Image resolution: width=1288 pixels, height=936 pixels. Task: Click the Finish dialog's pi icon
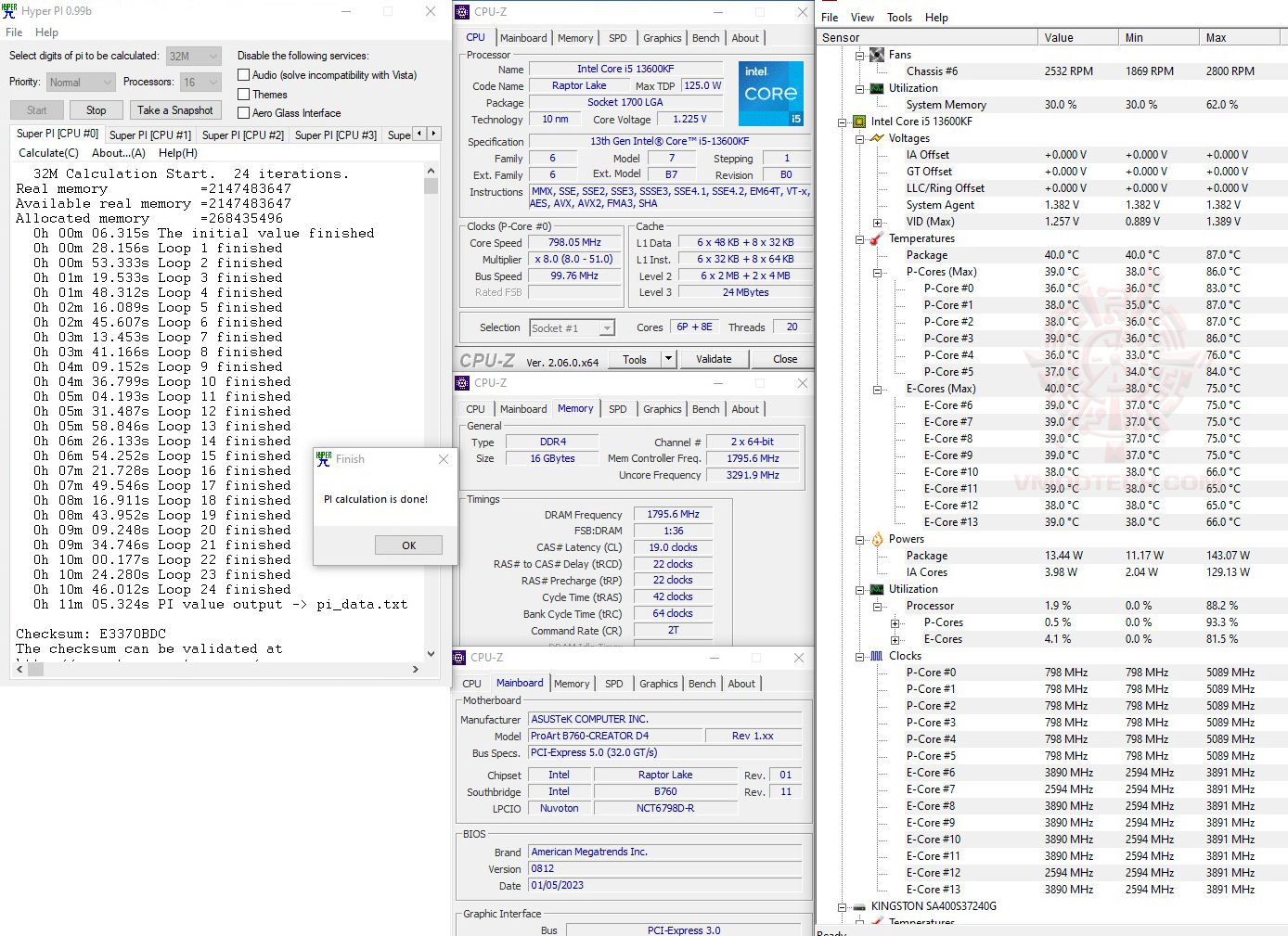pyautogui.click(x=324, y=458)
